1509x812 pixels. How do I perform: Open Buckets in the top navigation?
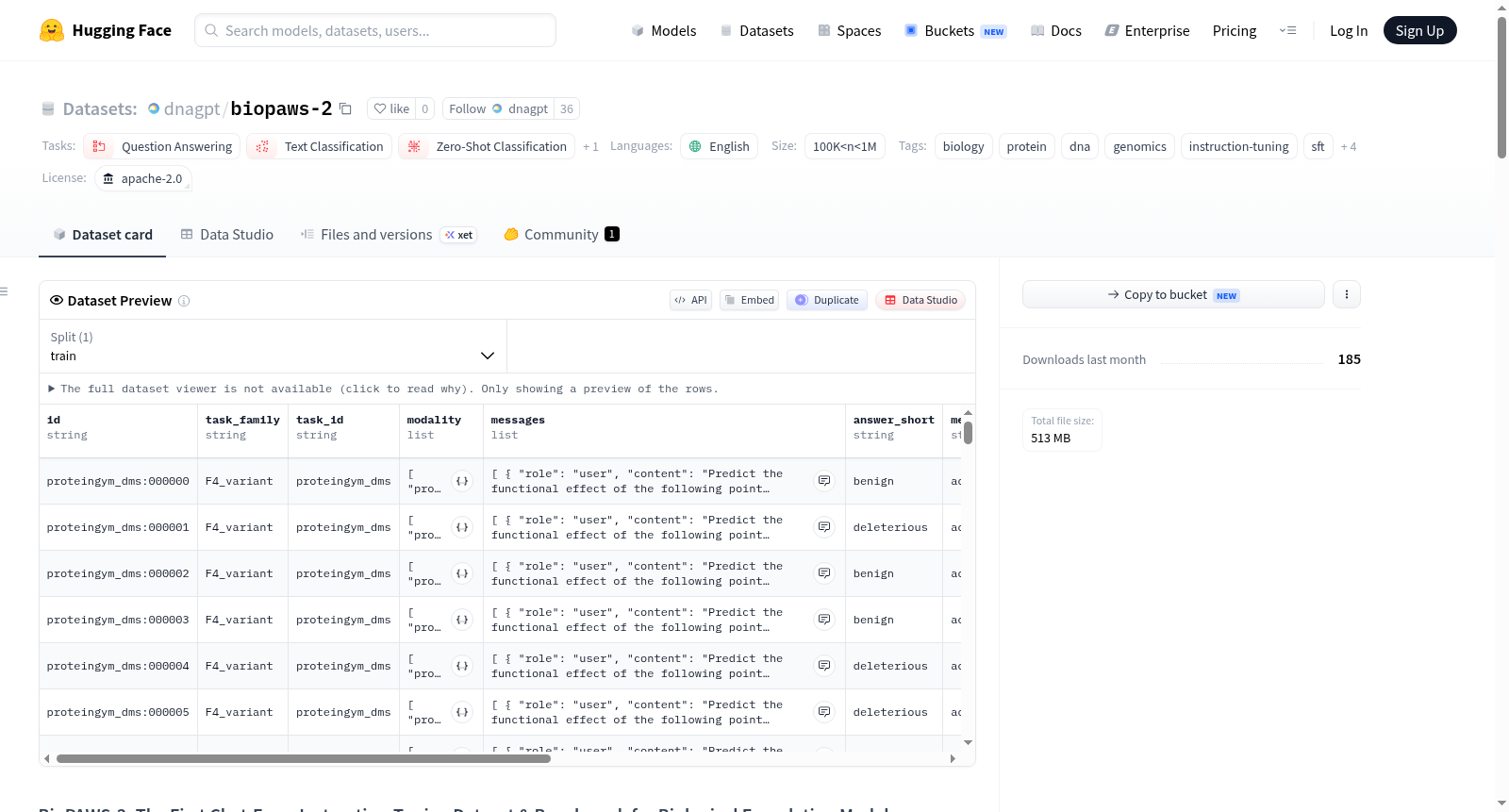tap(955, 30)
